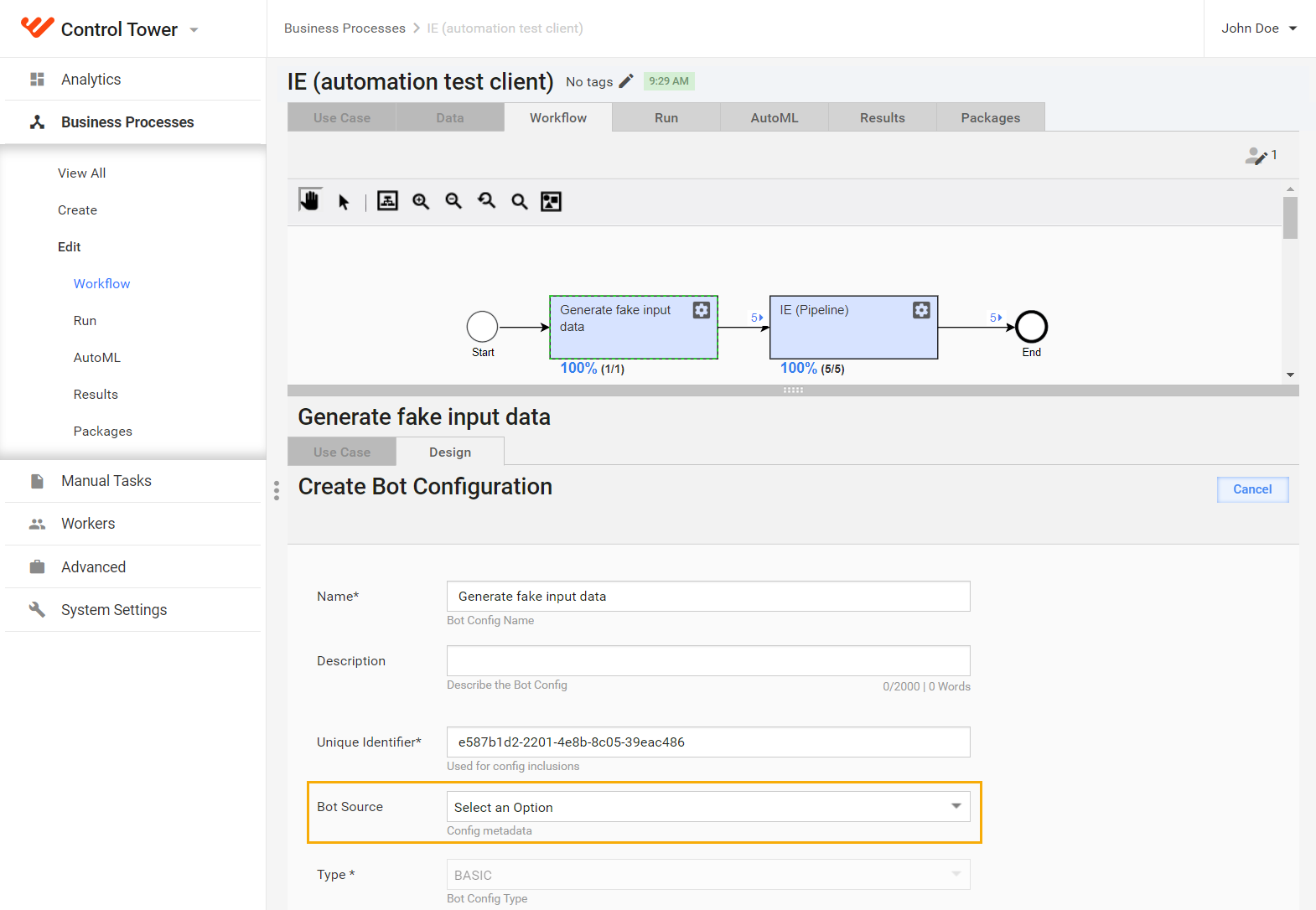Cancel the bot configuration

(1252, 489)
